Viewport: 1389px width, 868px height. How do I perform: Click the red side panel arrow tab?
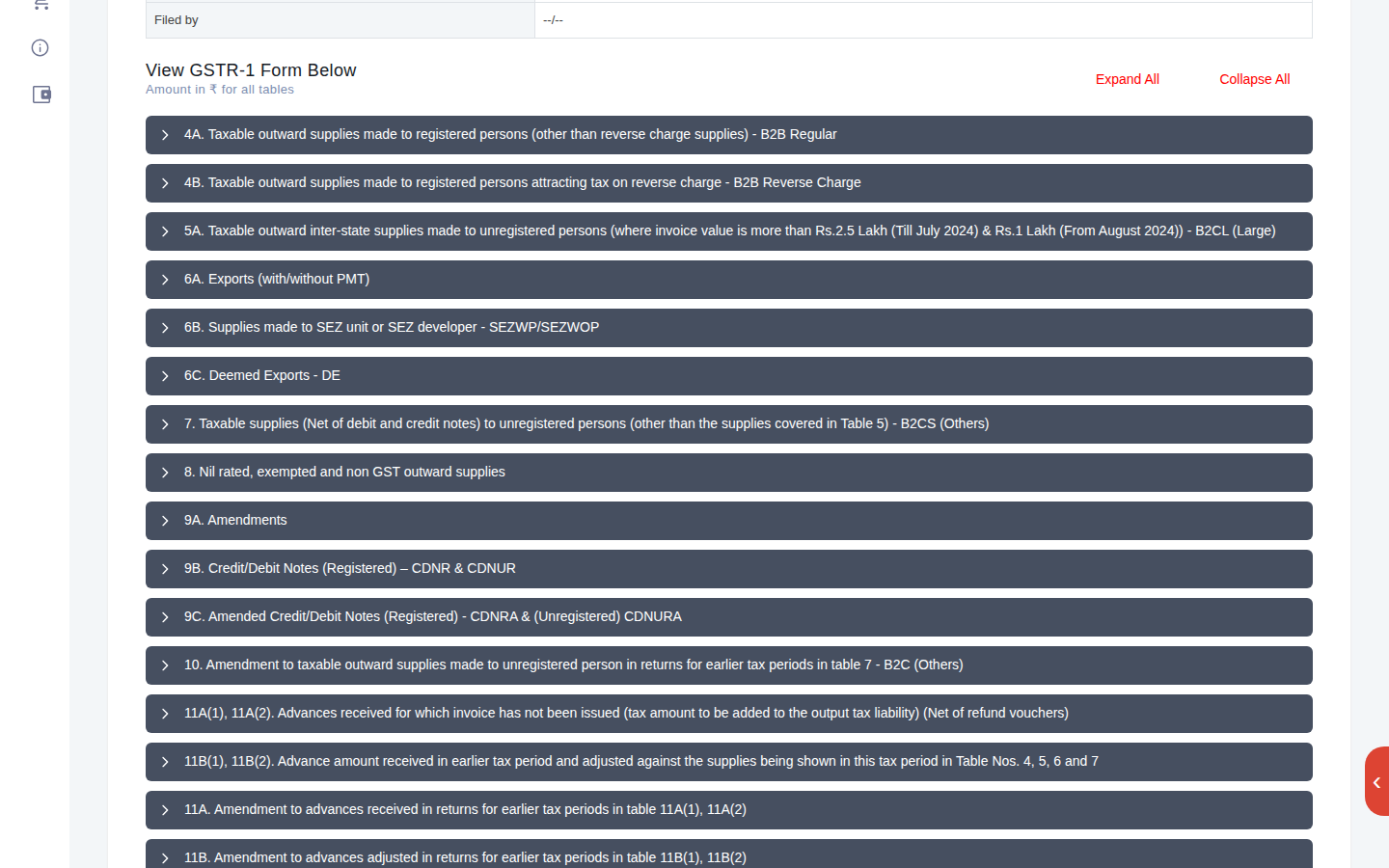1376,781
